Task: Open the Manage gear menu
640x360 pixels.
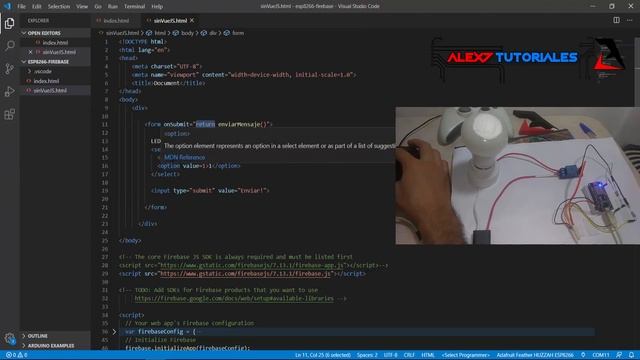Action: (x=9, y=338)
